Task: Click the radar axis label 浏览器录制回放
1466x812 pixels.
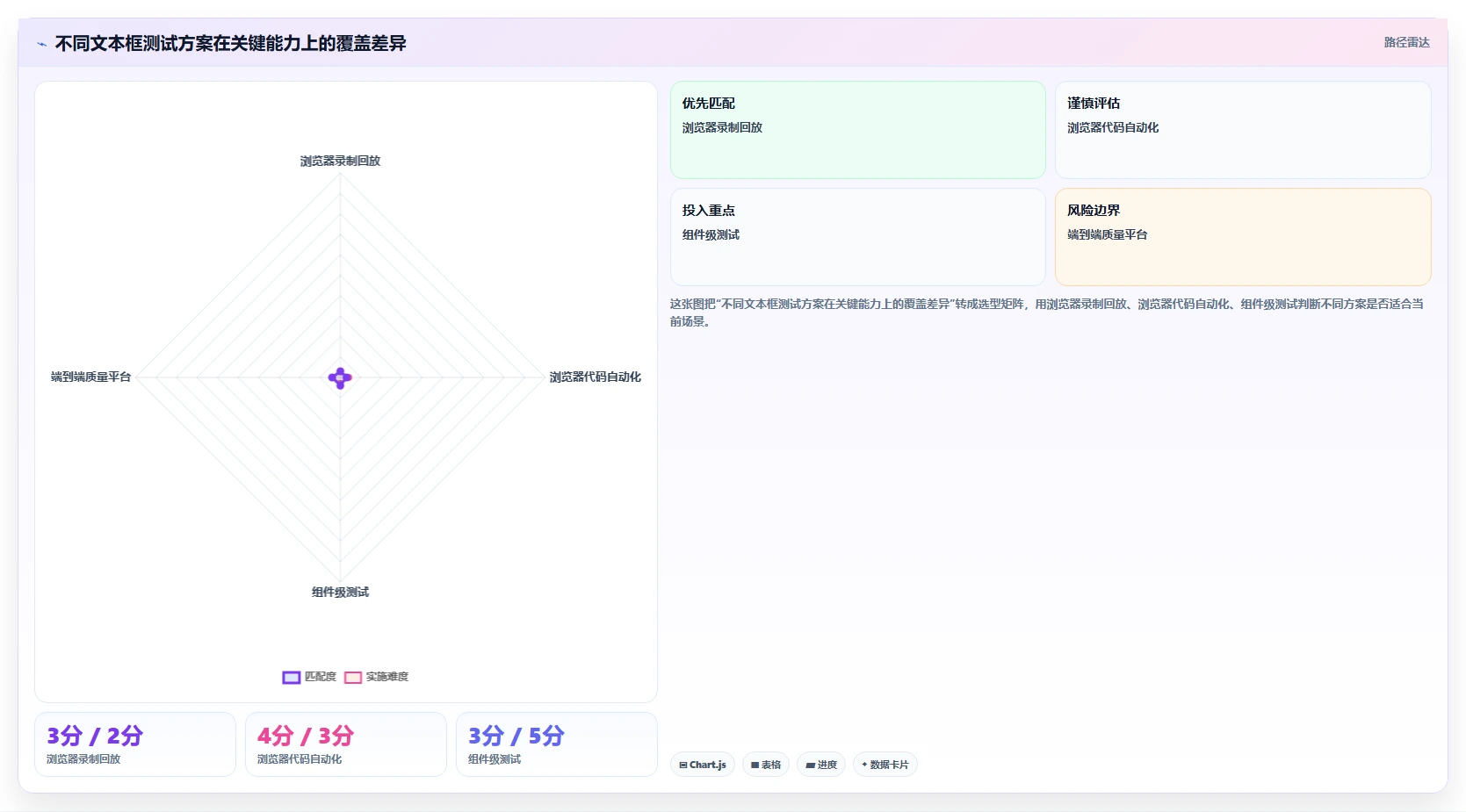Action: 340,161
